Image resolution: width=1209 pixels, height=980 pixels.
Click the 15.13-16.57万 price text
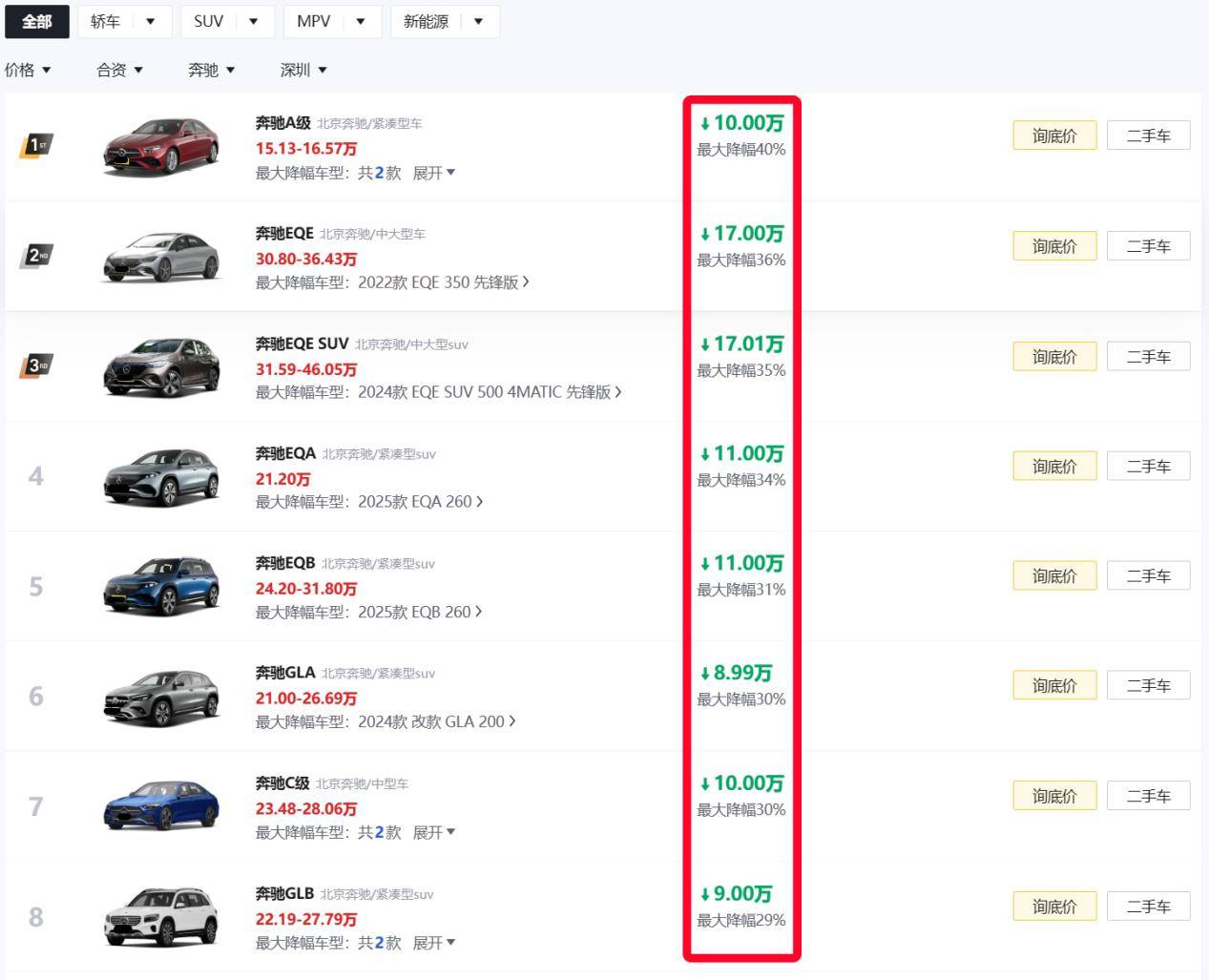click(306, 149)
